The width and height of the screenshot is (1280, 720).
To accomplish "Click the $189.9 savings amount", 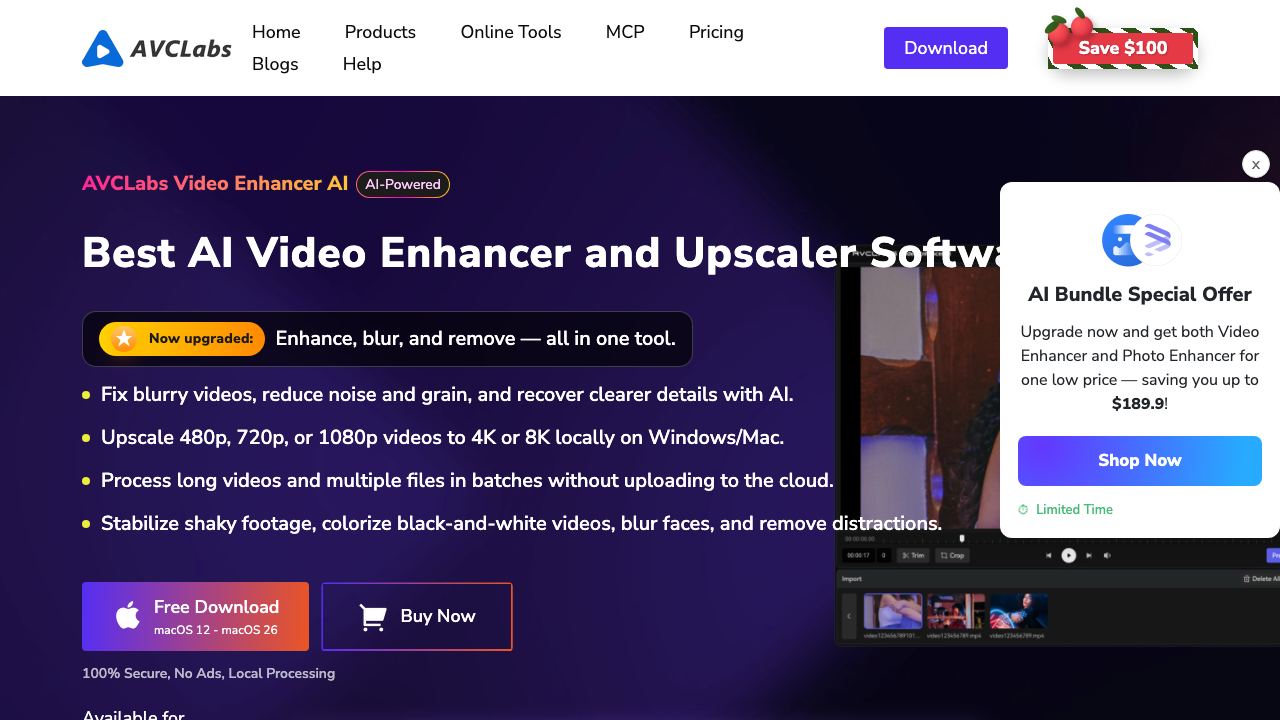I will 1138,404.
